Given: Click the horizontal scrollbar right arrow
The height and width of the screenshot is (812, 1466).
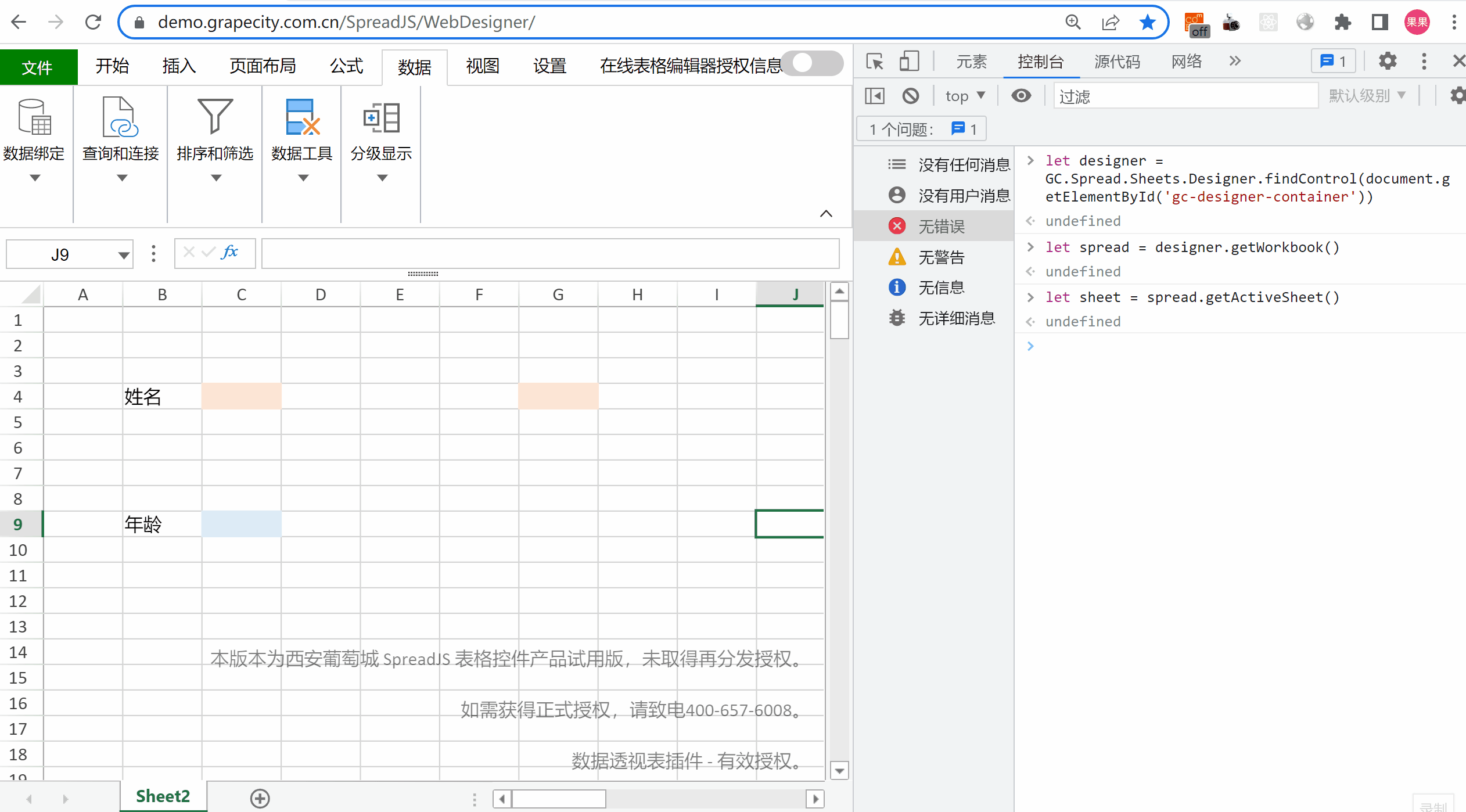Looking at the screenshot, I should (x=815, y=799).
